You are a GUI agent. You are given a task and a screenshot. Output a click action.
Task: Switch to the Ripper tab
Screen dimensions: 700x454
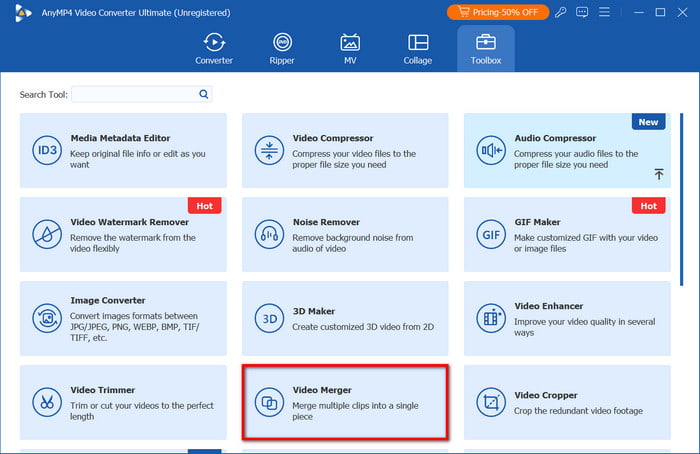click(x=282, y=49)
